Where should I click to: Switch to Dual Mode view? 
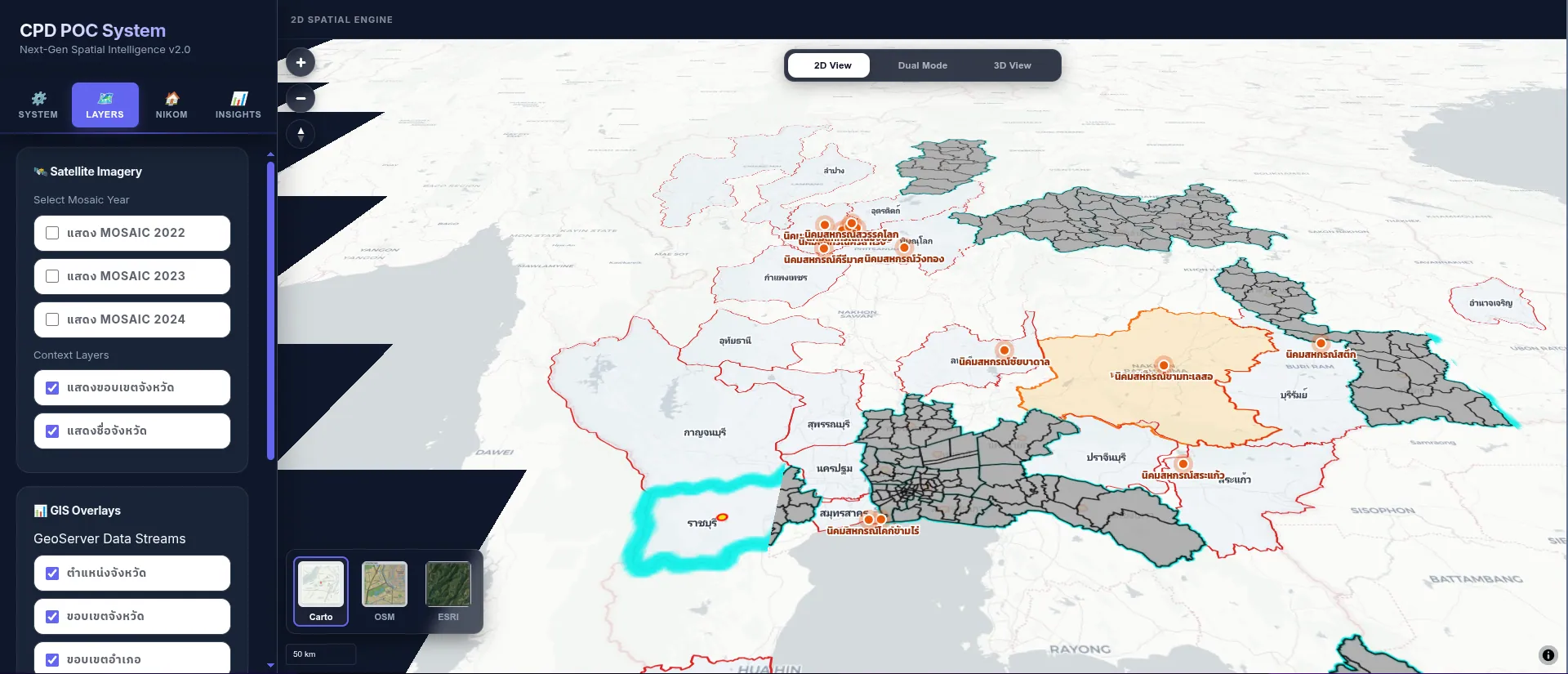923,65
